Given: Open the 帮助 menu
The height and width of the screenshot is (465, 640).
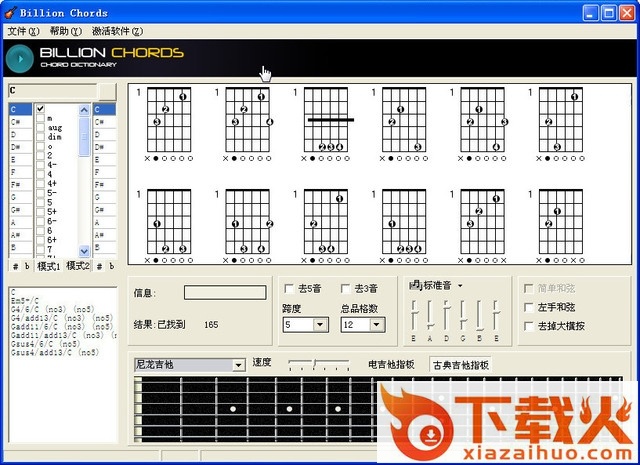Looking at the screenshot, I should pyautogui.click(x=66, y=31).
